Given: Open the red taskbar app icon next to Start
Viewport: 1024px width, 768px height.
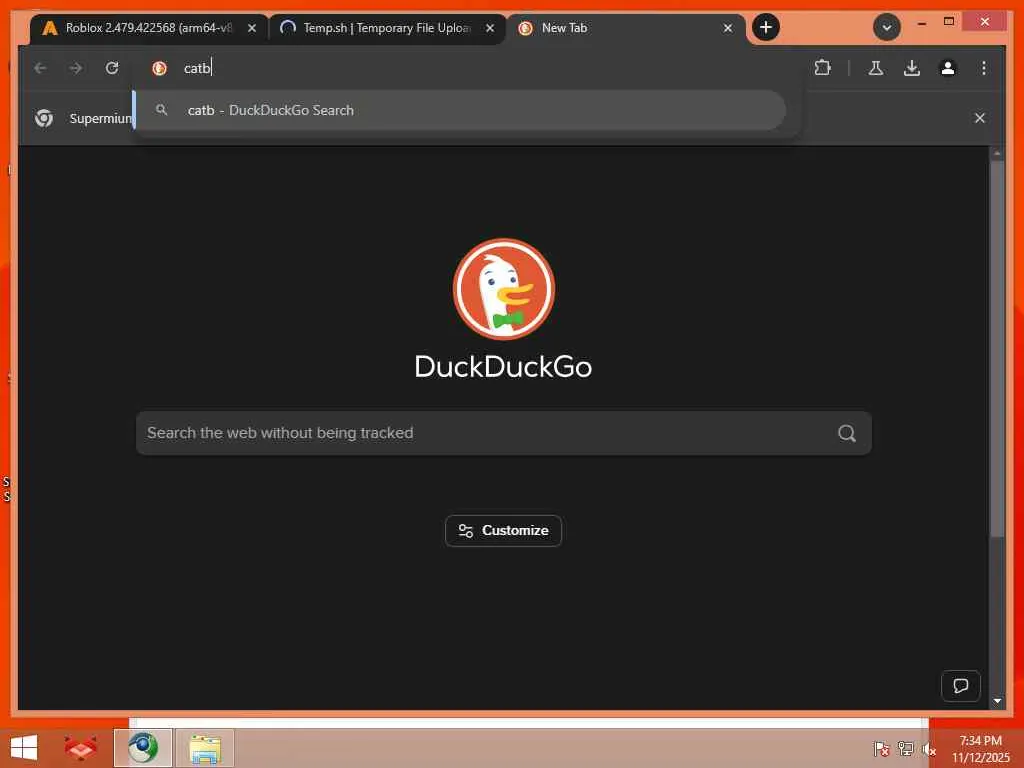Looking at the screenshot, I should [x=81, y=748].
